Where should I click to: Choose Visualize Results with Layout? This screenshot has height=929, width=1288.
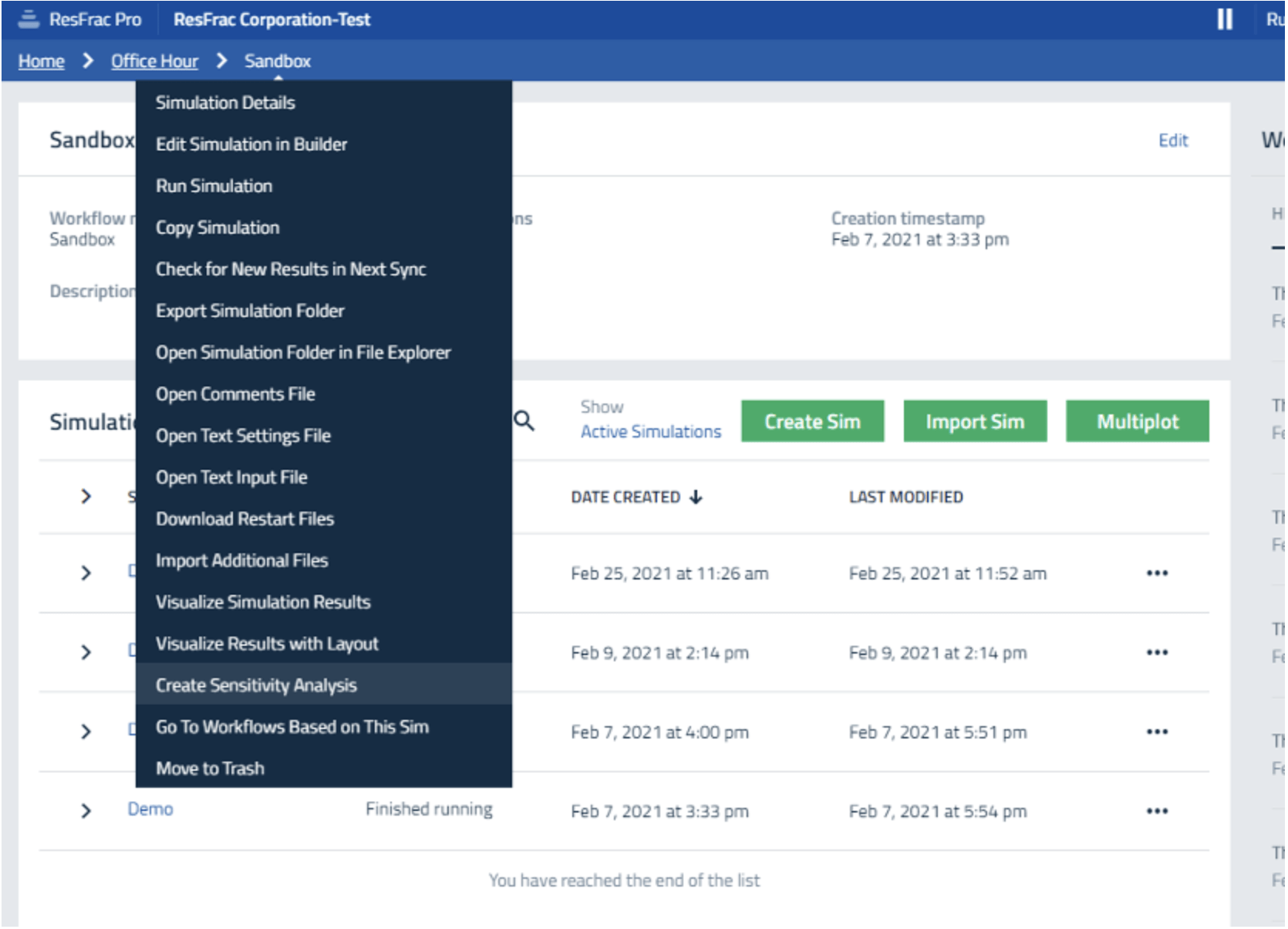click(x=324, y=644)
